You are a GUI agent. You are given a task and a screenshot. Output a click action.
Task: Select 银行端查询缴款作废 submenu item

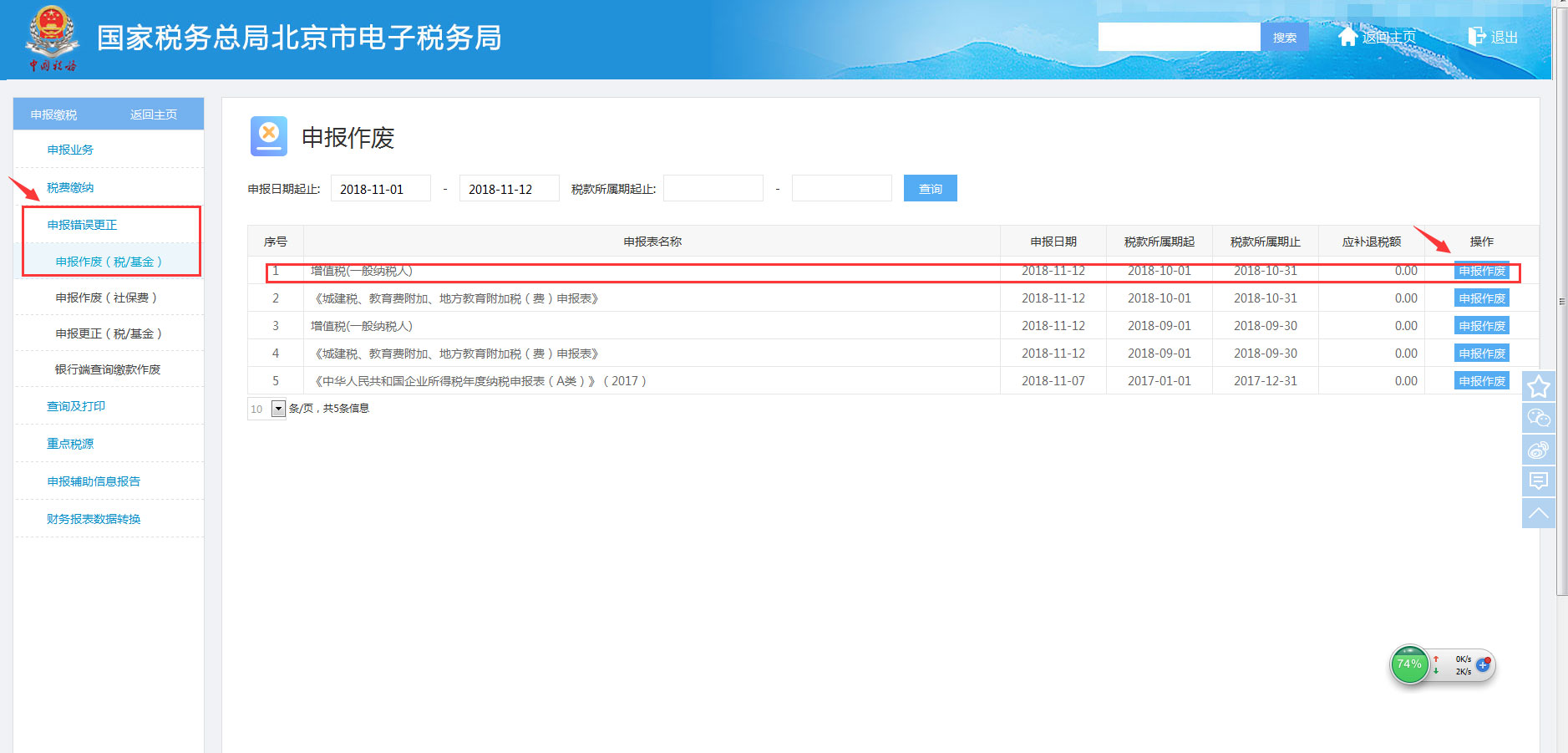tap(108, 369)
